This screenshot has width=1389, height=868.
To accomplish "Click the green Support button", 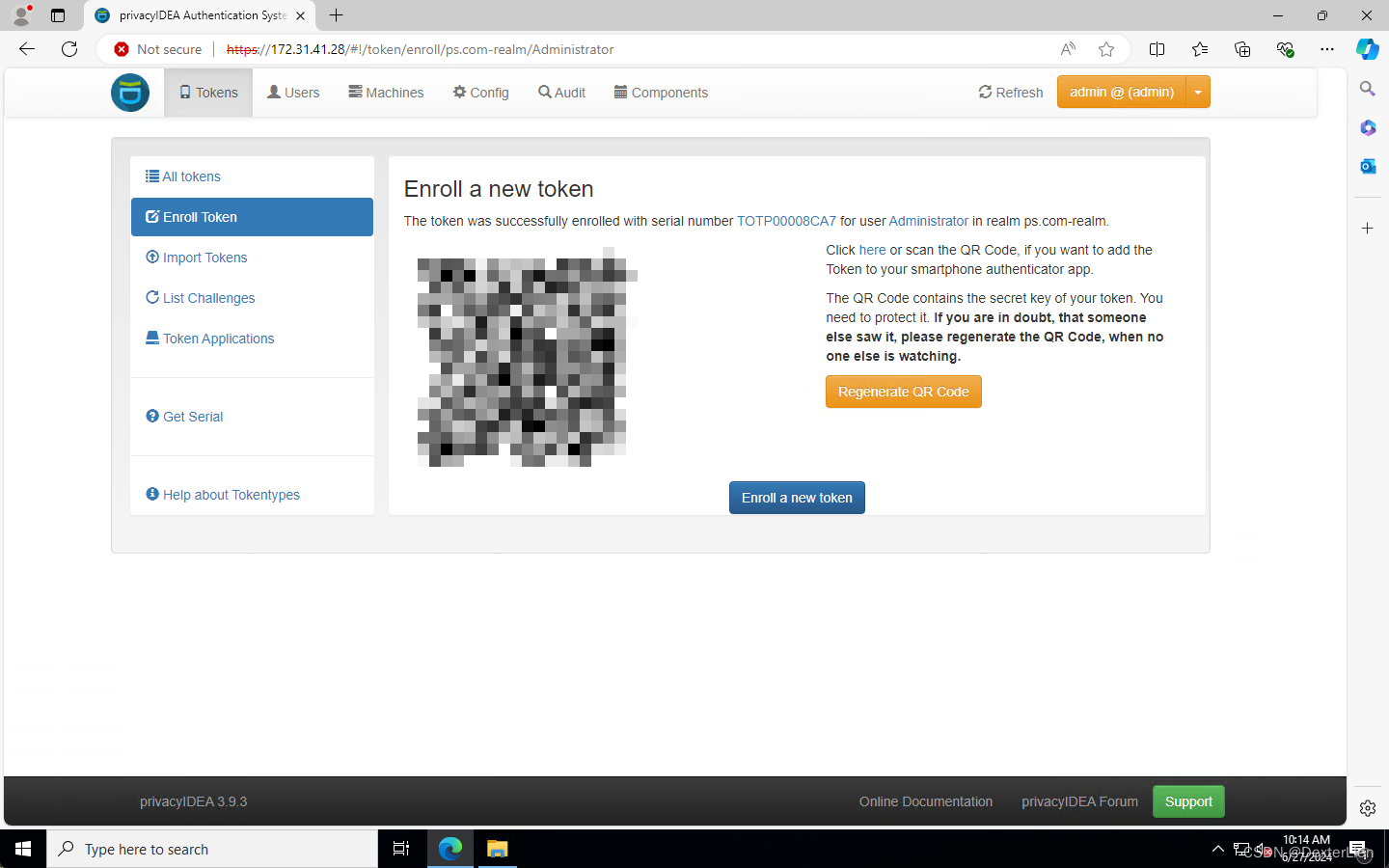I will coord(1188,801).
